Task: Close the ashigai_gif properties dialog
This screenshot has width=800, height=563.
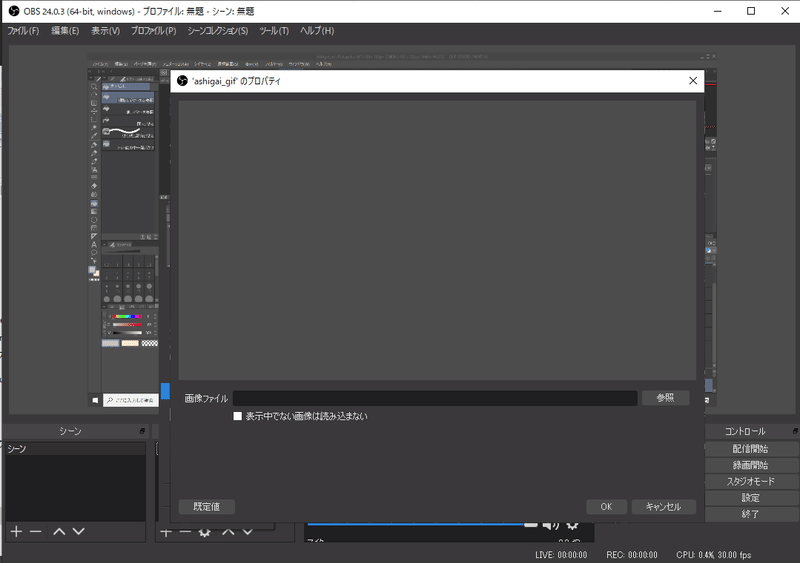Action: point(693,81)
